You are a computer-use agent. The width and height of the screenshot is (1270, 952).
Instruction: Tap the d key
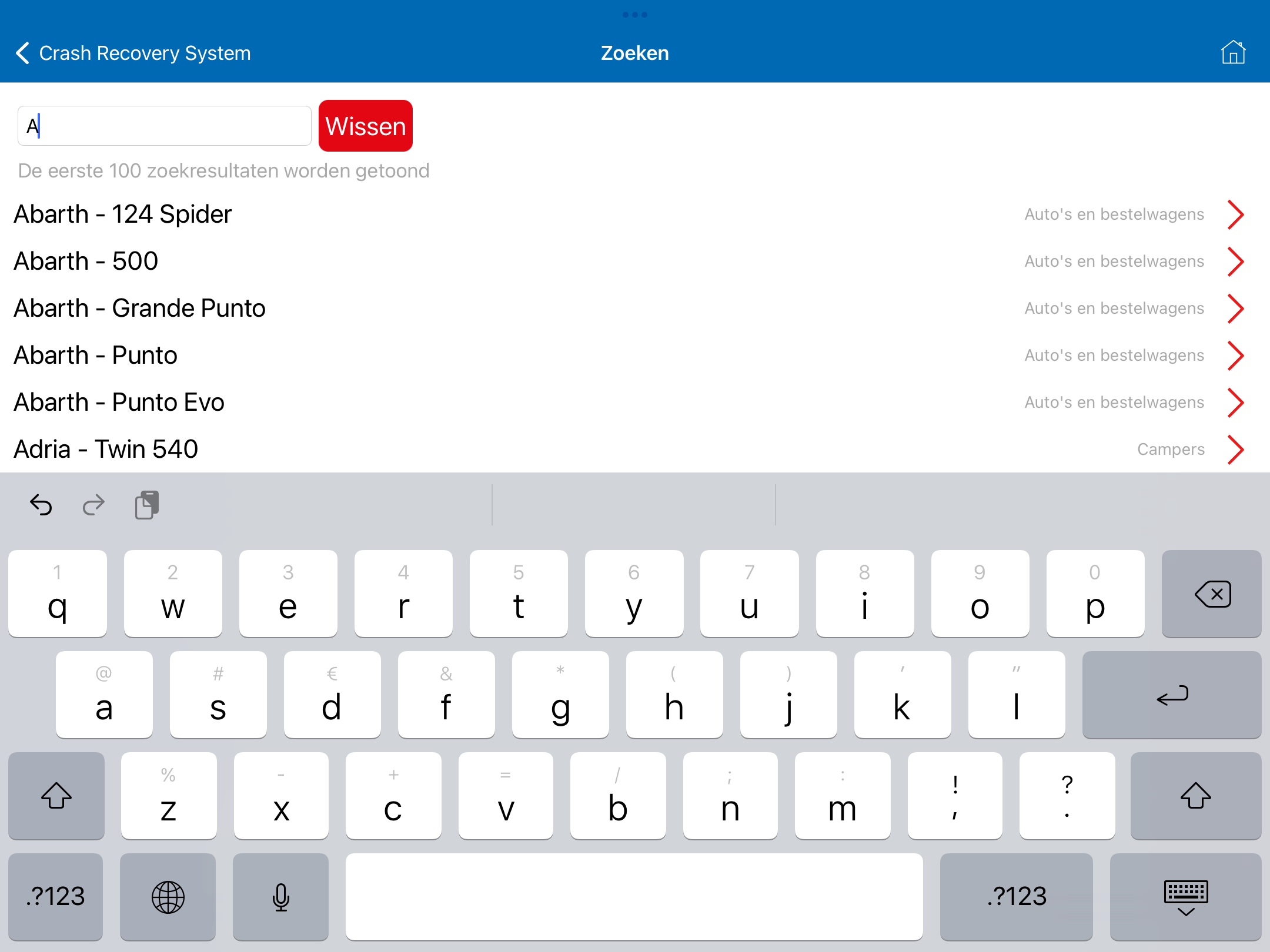(332, 695)
